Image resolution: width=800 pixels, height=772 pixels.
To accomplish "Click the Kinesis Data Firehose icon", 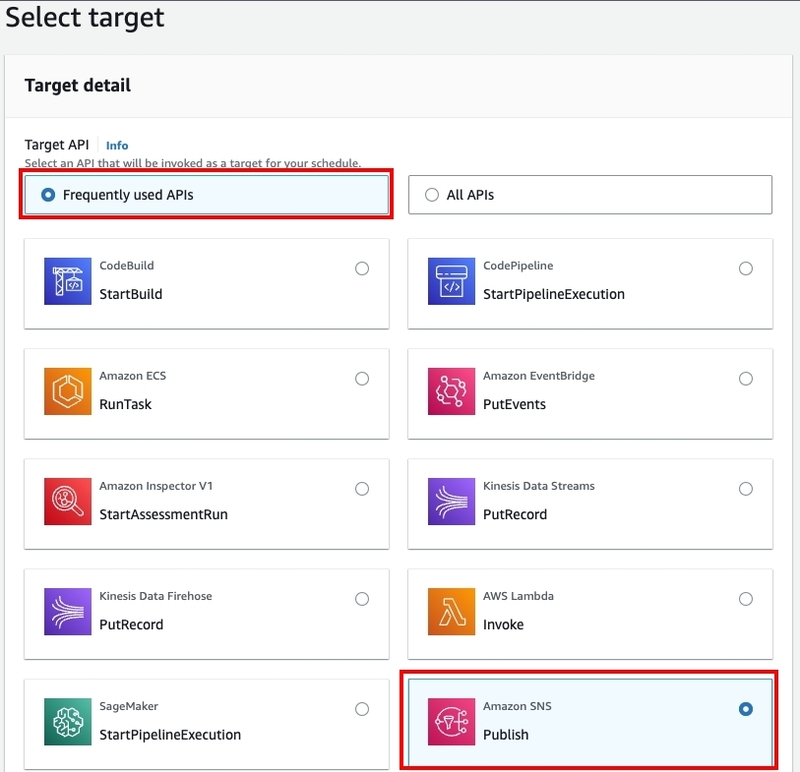I will pos(68,611).
